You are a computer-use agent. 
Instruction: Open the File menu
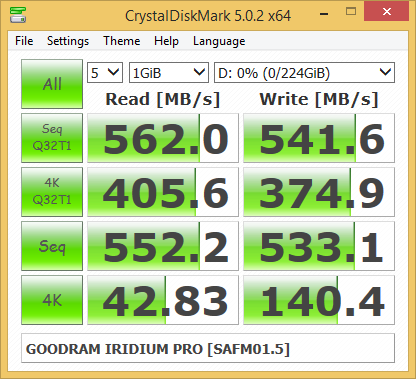tap(24, 41)
